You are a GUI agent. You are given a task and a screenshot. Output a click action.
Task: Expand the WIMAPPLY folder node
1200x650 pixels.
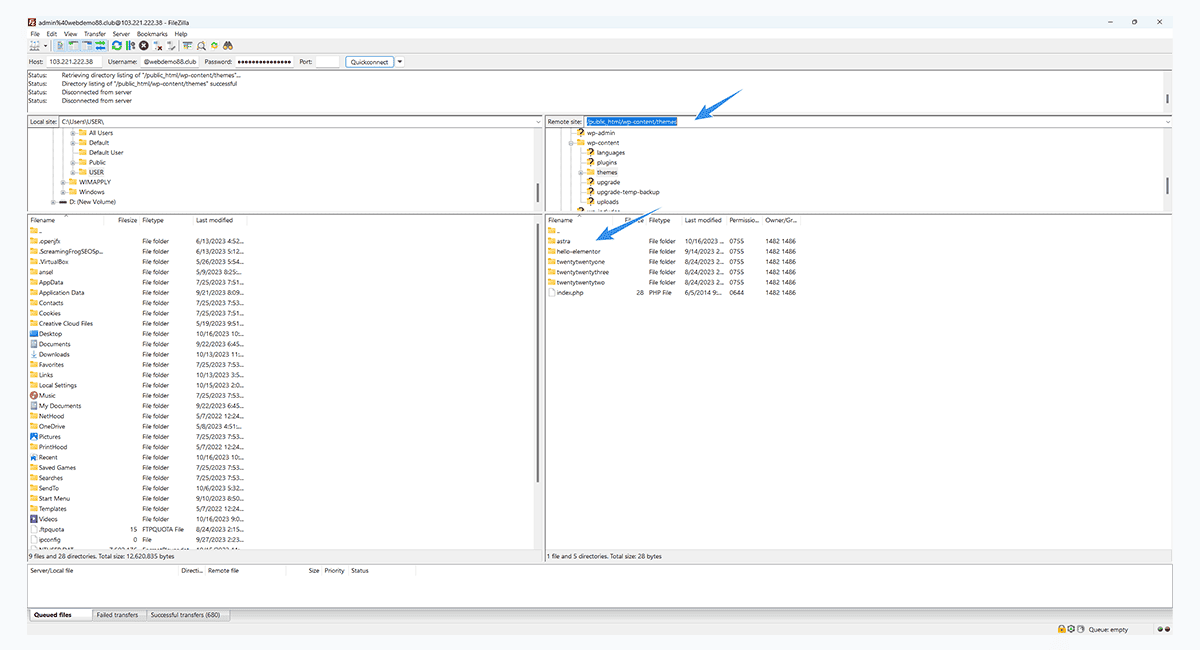click(x=63, y=182)
